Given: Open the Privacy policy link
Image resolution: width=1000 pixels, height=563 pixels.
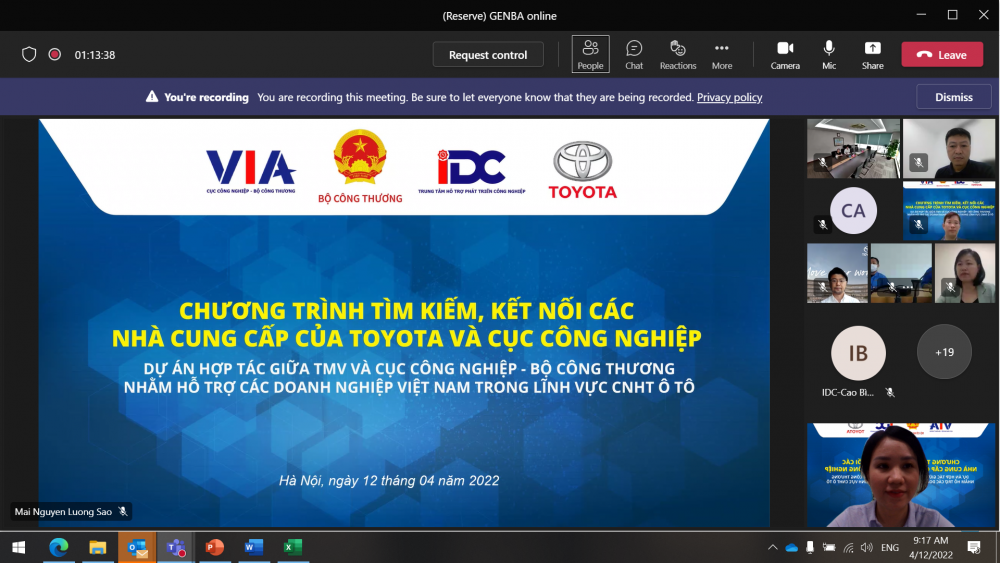Looking at the screenshot, I should 729,97.
